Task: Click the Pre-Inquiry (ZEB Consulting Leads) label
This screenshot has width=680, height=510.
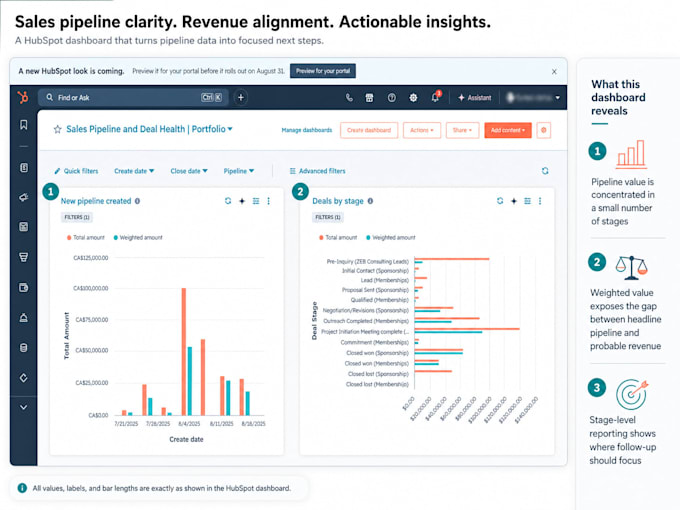Action: tap(368, 262)
